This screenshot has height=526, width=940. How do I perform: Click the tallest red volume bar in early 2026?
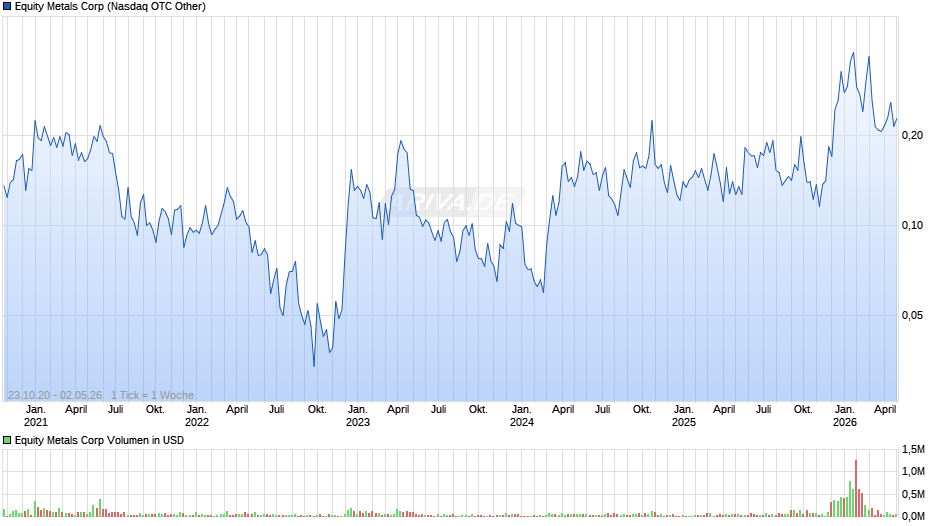tap(856, 488)
